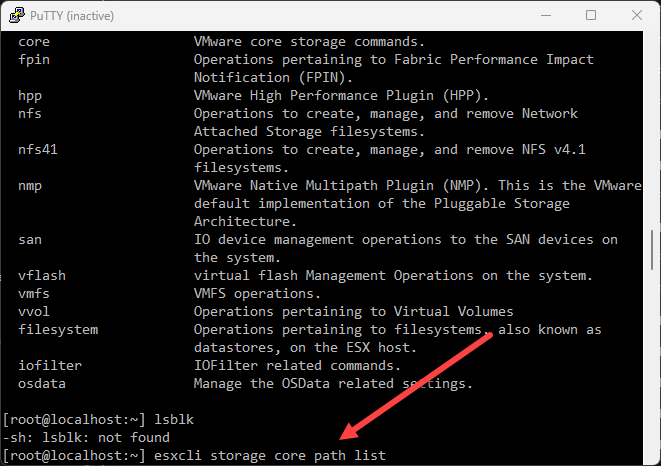Click the "hpp" namespace entry
Image resolution: width=661 pixels, height=466 pixels.
(x=30, y=96)
